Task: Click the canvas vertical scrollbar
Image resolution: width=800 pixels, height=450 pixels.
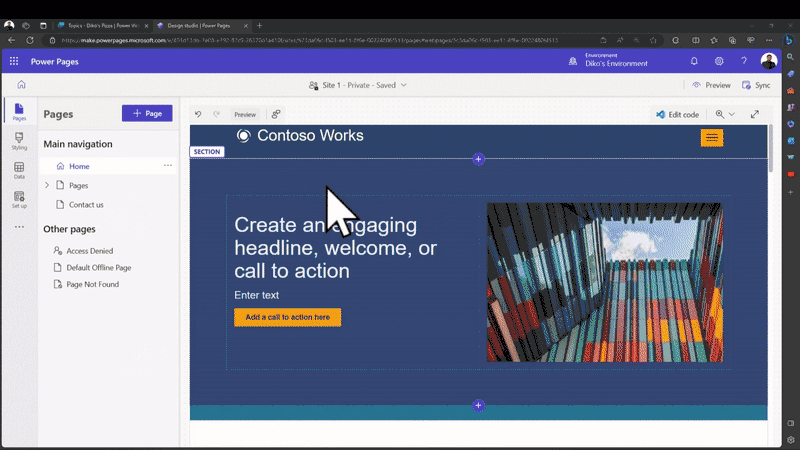Action: (770, 148)
